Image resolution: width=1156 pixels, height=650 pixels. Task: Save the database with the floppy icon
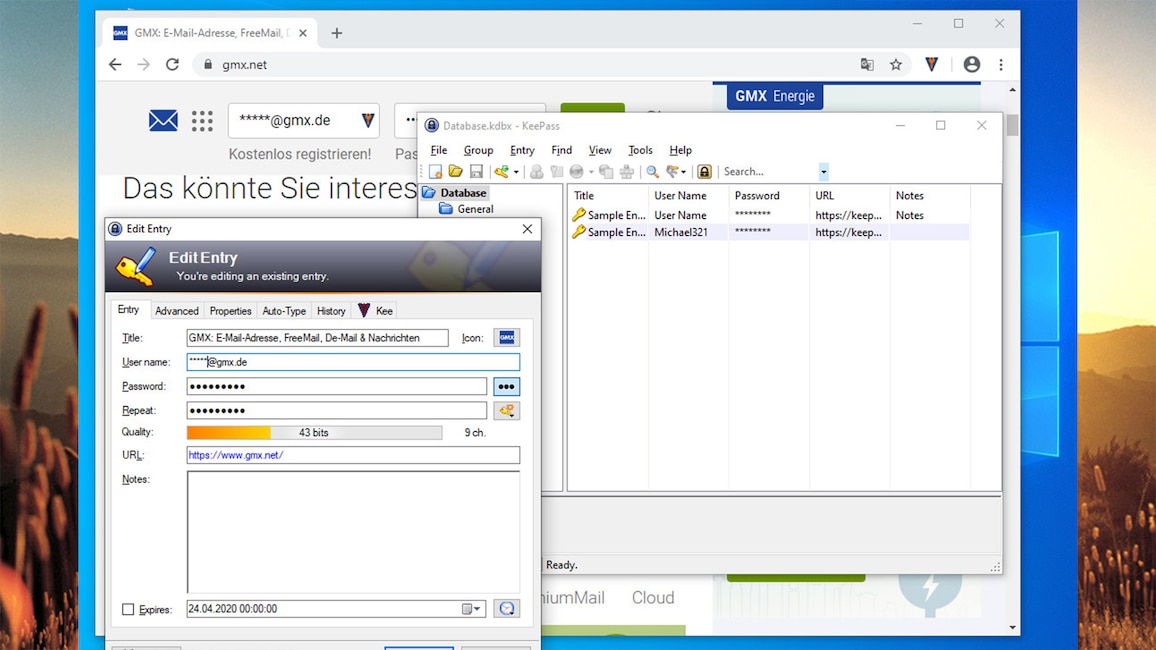pos(476,172)
